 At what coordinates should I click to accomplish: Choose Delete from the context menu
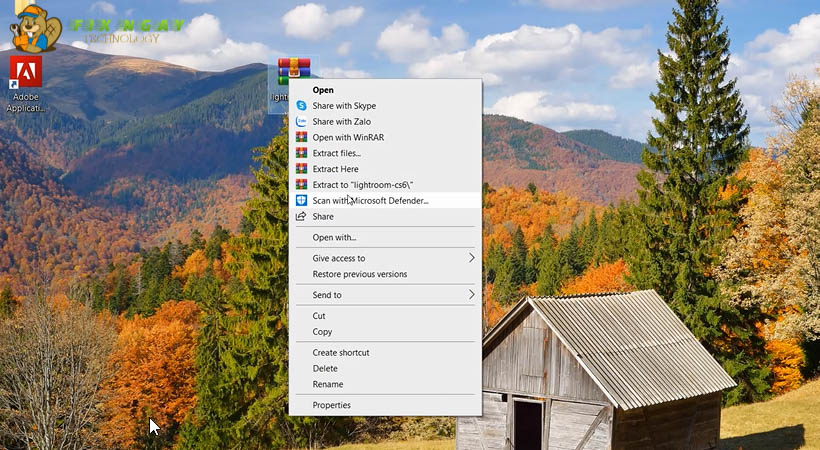(x=385, y=368)
